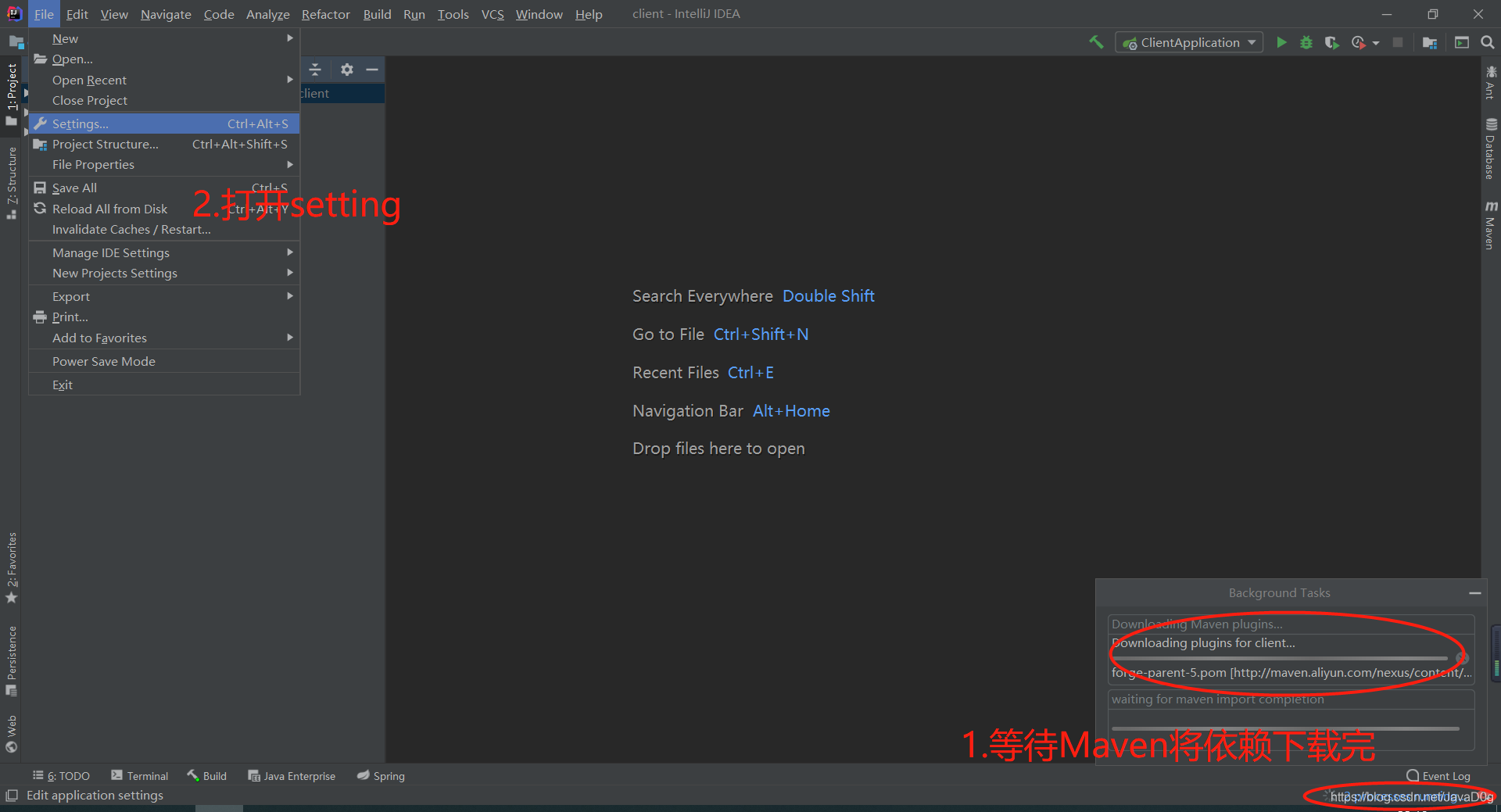Select Project Structure... menu item
Image resolution: width=1501 pixels, height=812 pixels.
[164, 144]
